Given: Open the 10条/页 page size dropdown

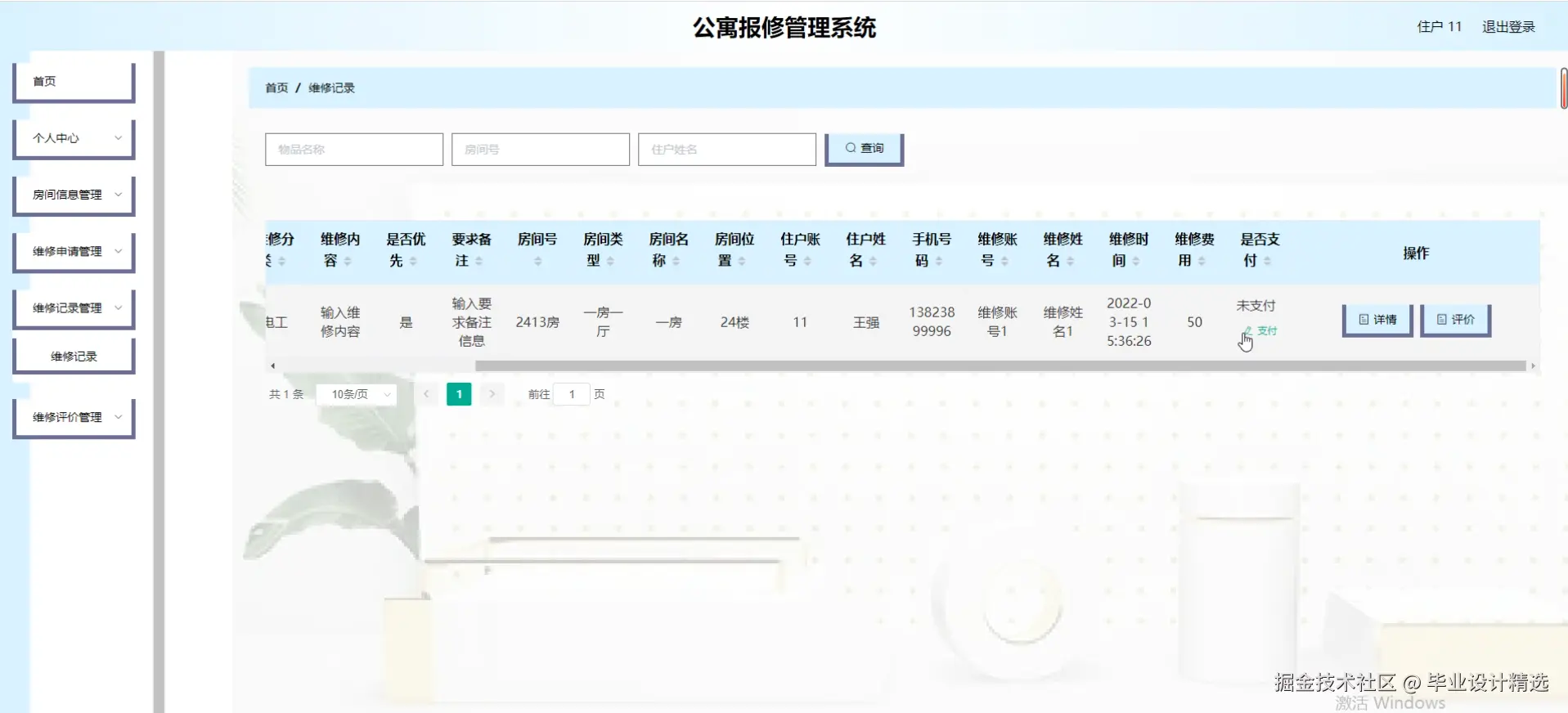Looking at the screenshot, I should pyautogui.click(x=357, y=394).
